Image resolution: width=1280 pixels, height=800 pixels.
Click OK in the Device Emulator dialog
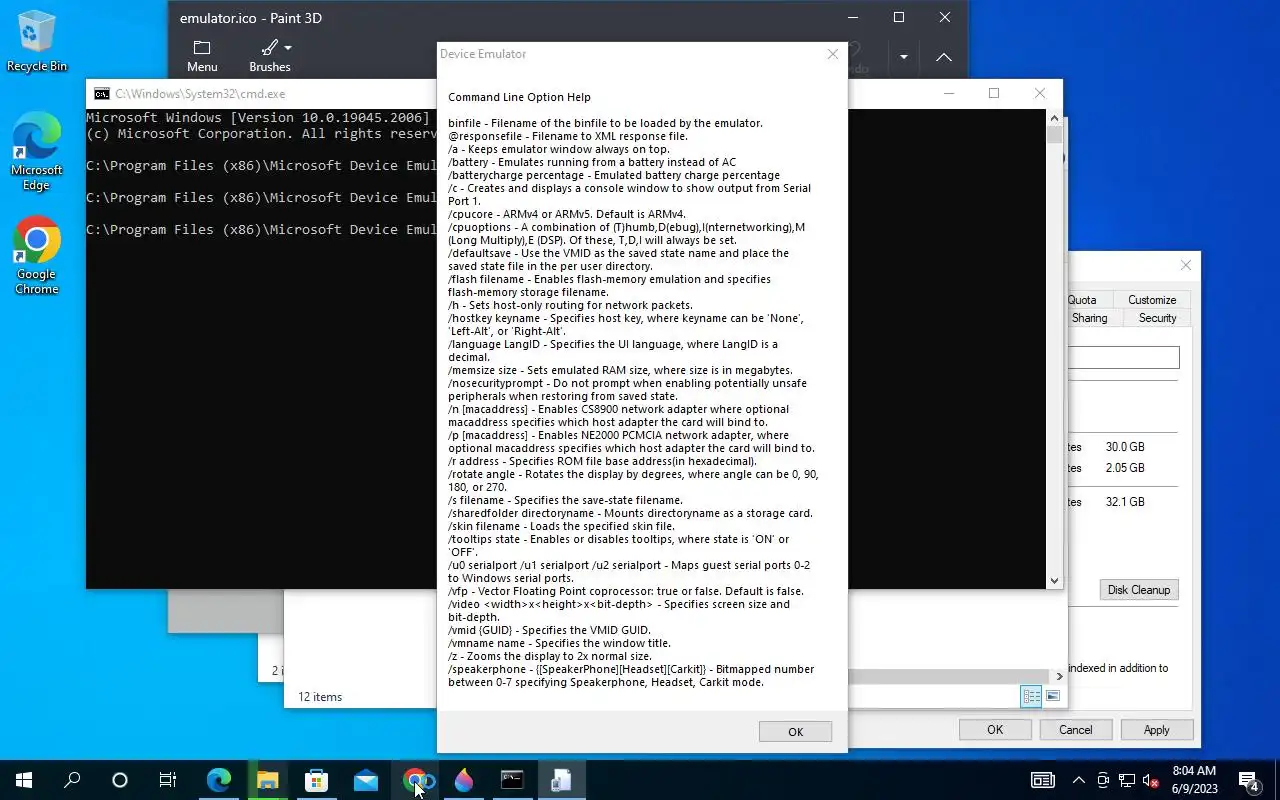point(795,731)
